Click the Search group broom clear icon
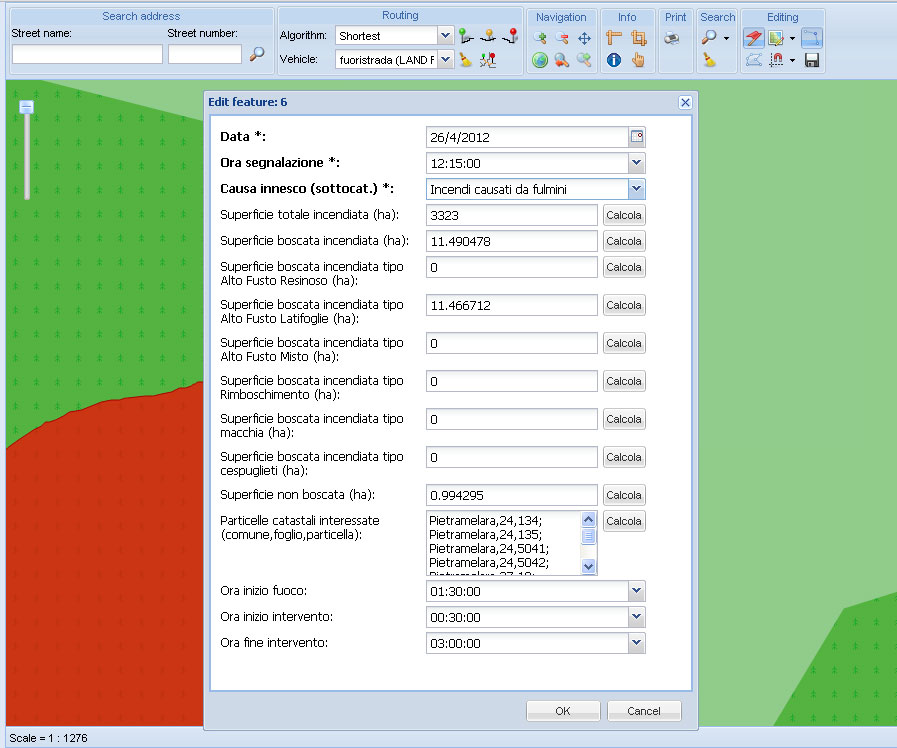Screen dimensions: 897x748 point(709,60)
